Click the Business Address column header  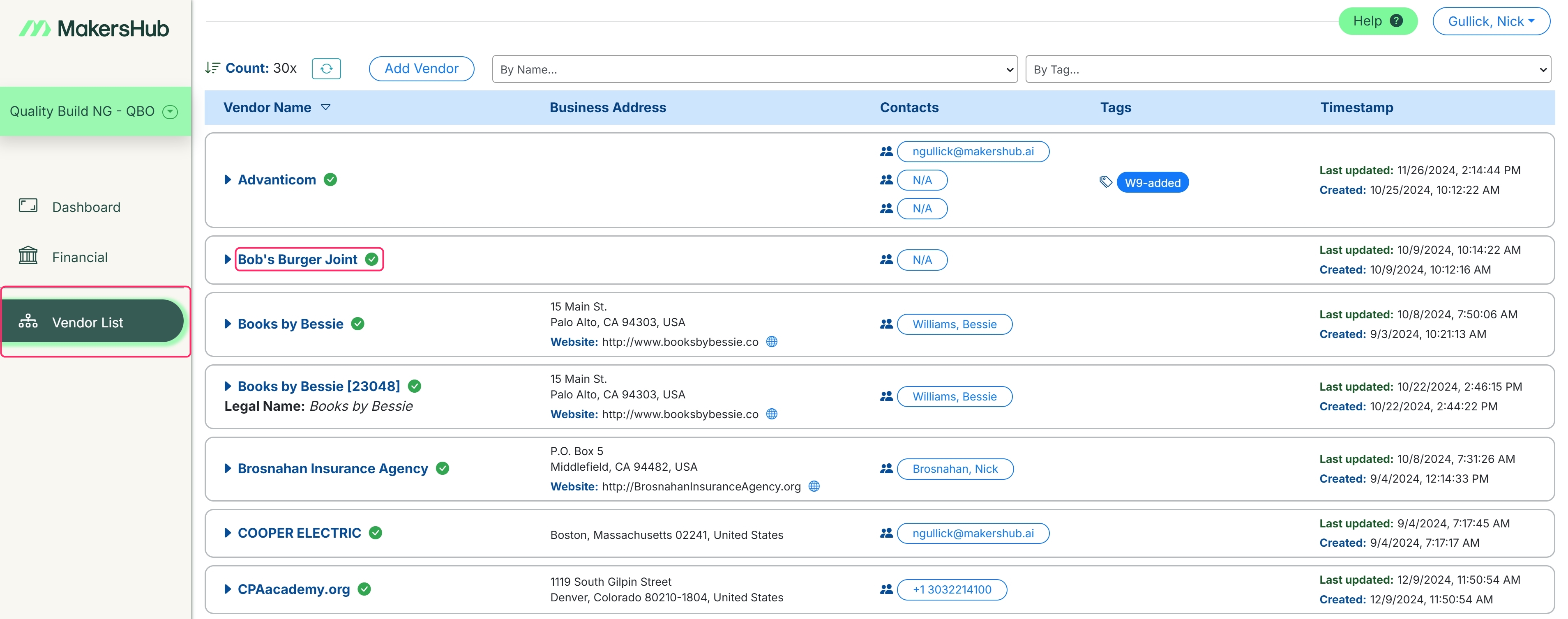tap(607, 107)
